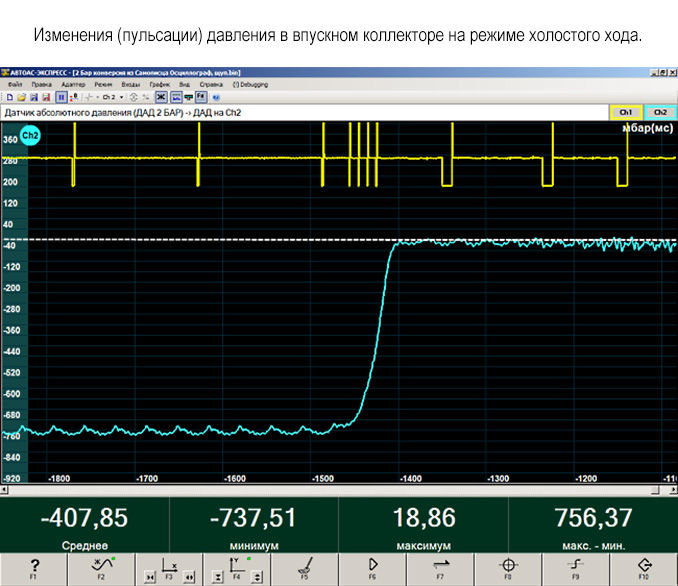The height and width of the screenshot is (586, 678).
Task: Click the crosshair cursor toolbar icon
Action: (89, 97)
